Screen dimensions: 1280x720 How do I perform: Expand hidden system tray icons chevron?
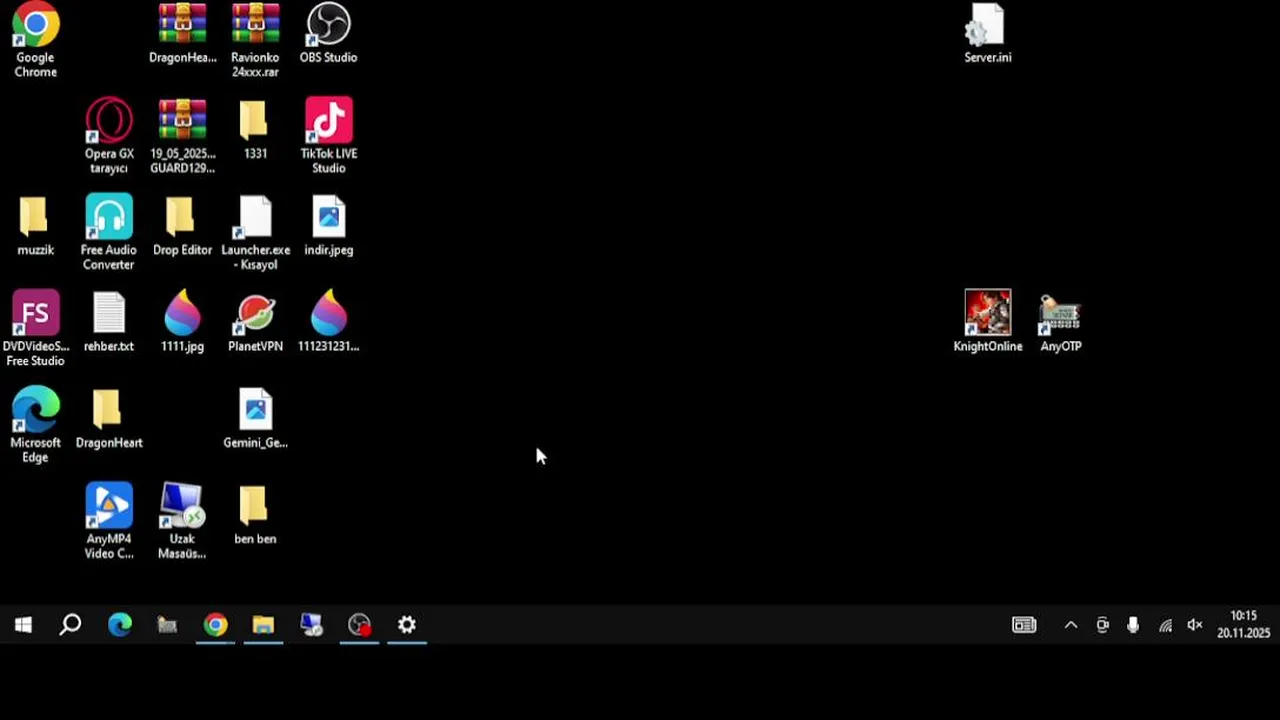click(1071, 625)
